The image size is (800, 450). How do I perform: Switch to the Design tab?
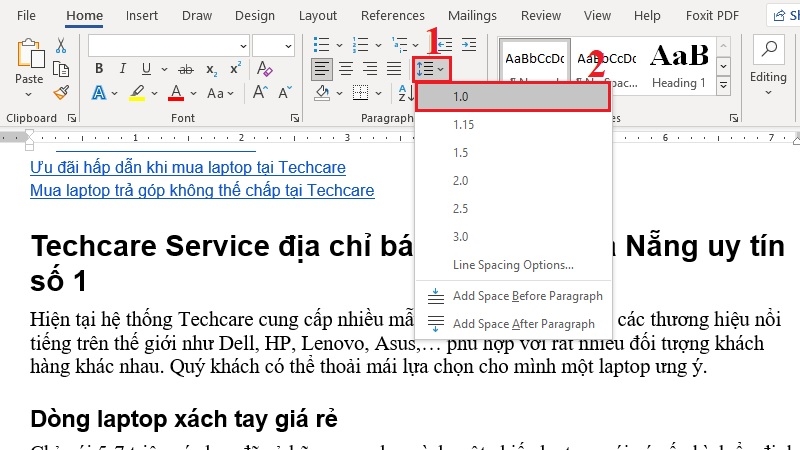tap(255, 16)
